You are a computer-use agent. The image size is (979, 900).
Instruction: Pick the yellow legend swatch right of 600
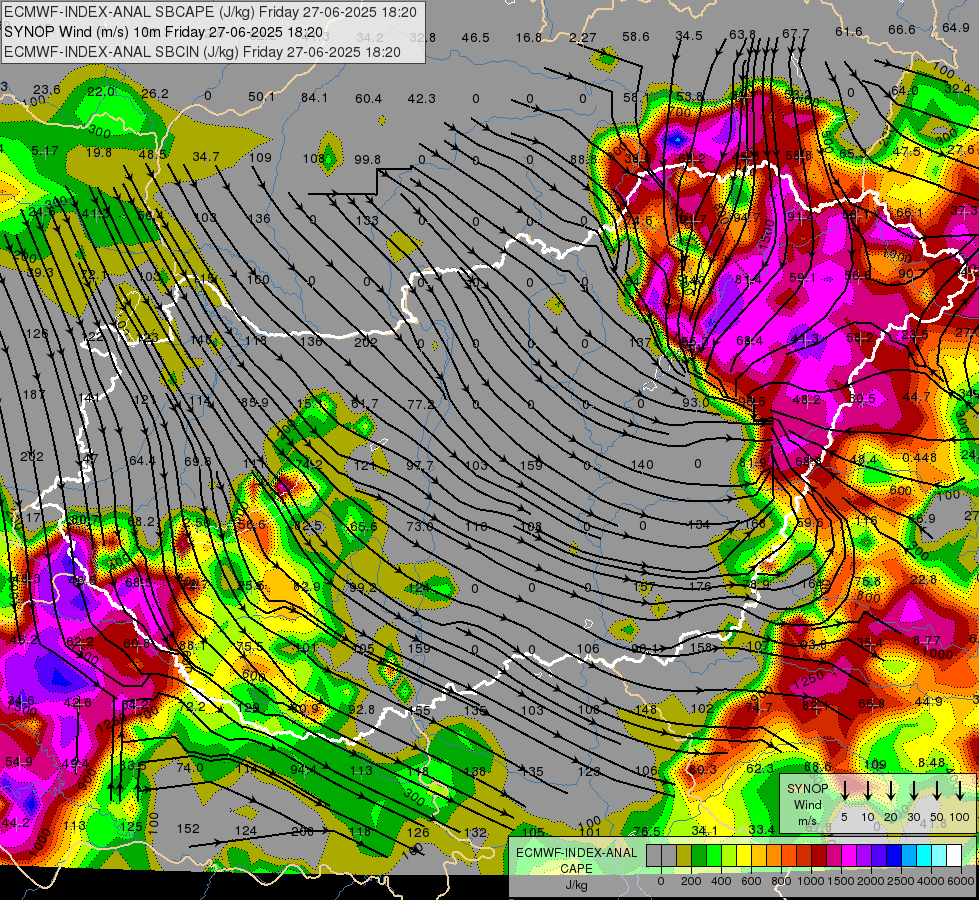pos(759,855)
